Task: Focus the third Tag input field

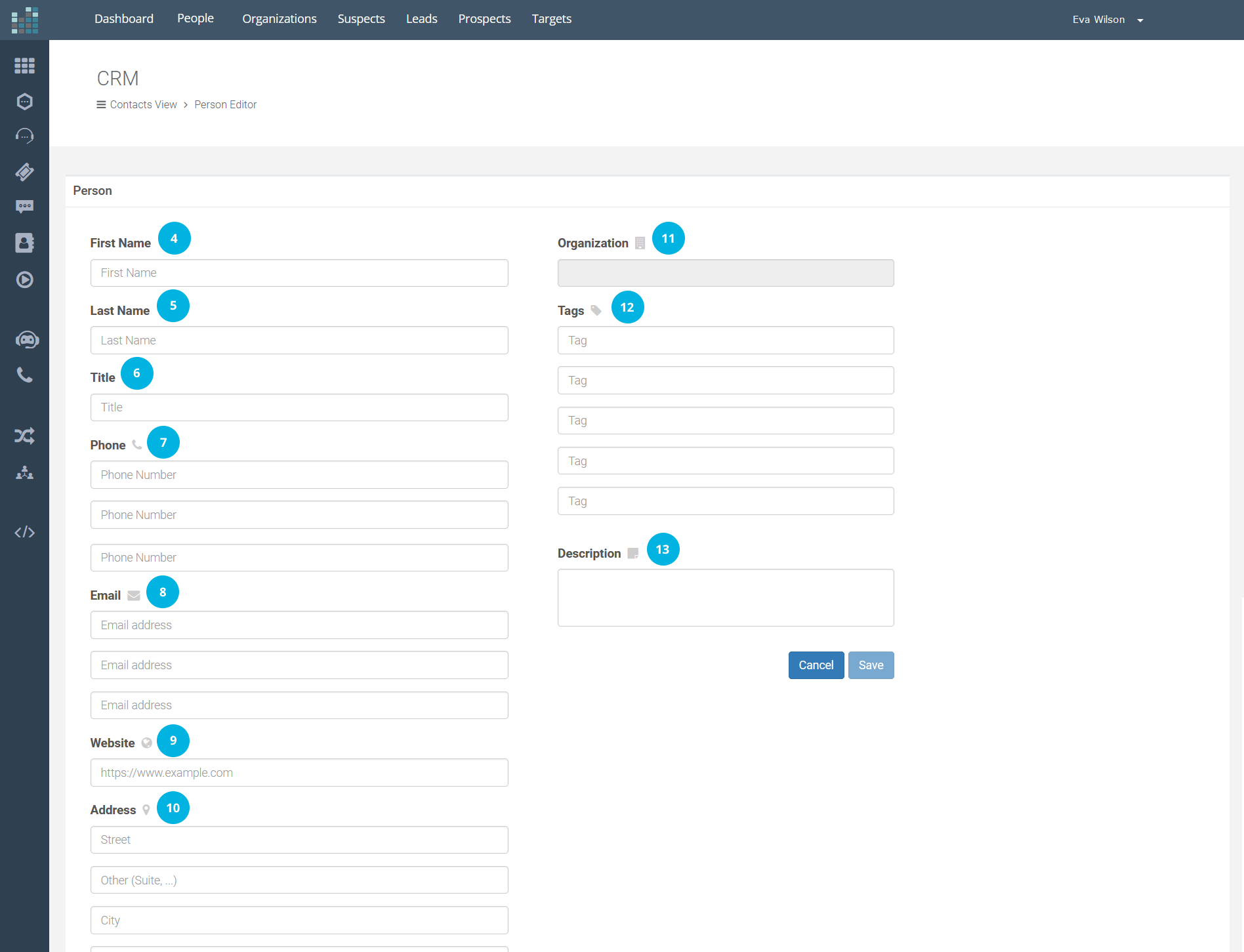Action: pyautogui.click(x=726, y=421)
